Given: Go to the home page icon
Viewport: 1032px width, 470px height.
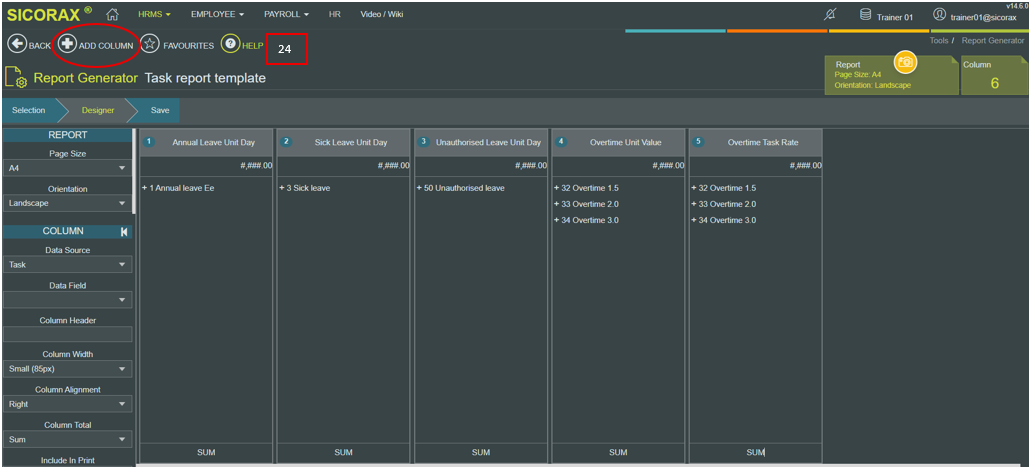Looking at the screenshot, I should click(112, 14).
